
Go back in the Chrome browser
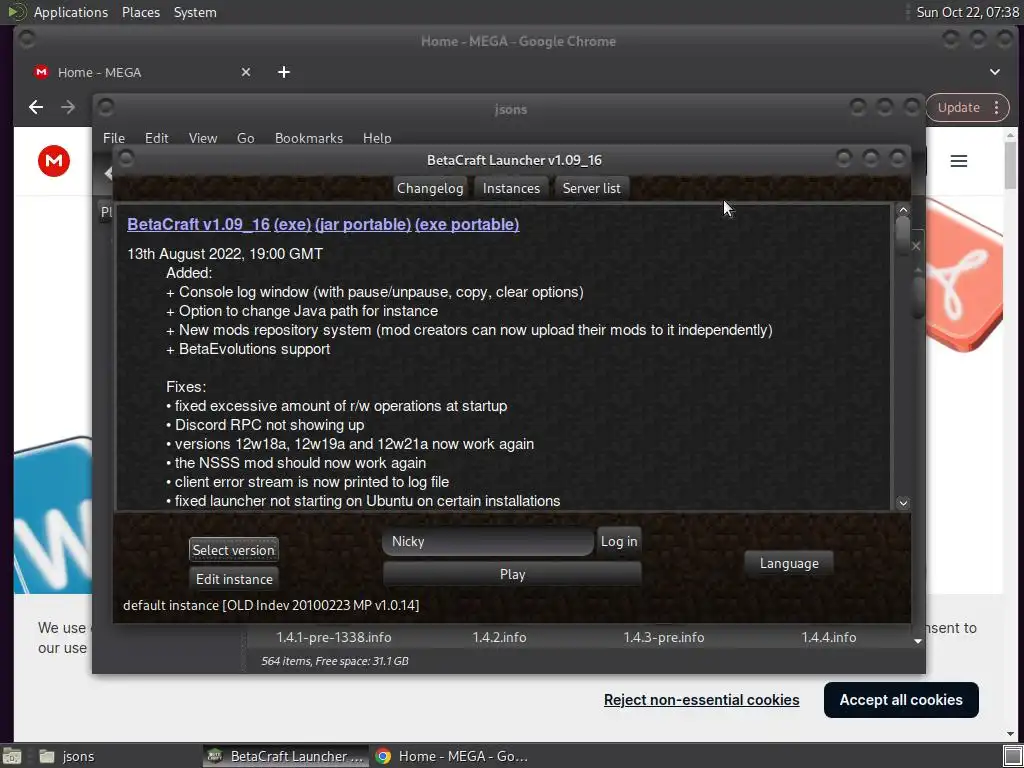point(36,107)
